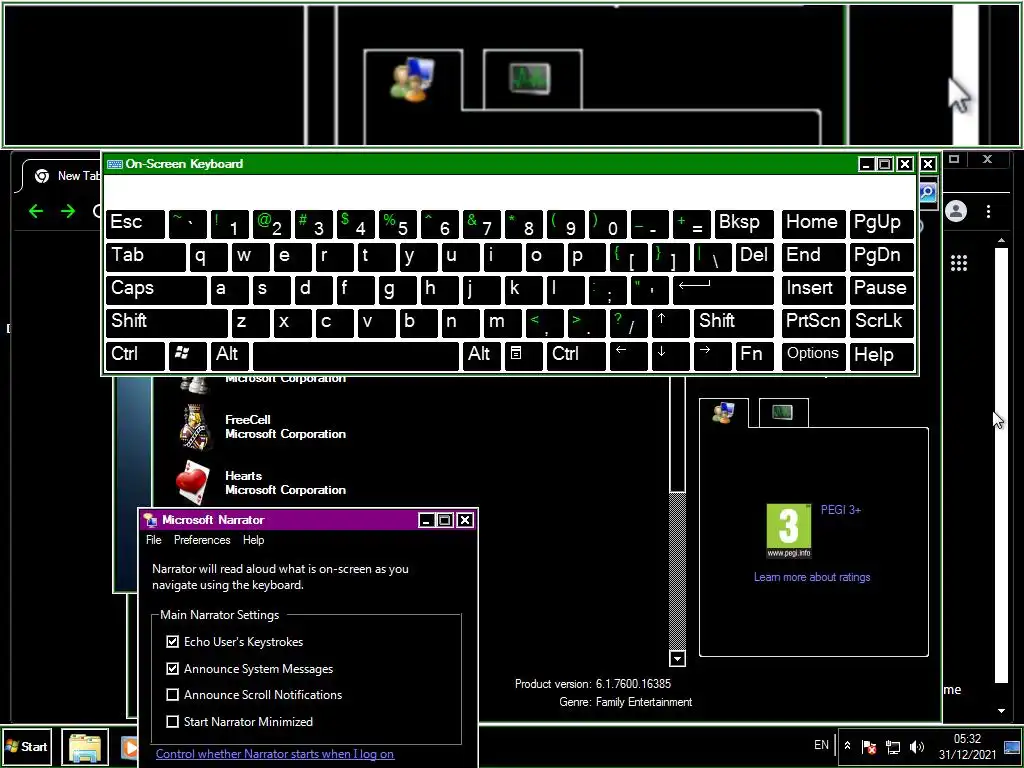Click the down arrow key on On-Screen Keyboard
The image size is (1024, 768).
coord(670,355)
